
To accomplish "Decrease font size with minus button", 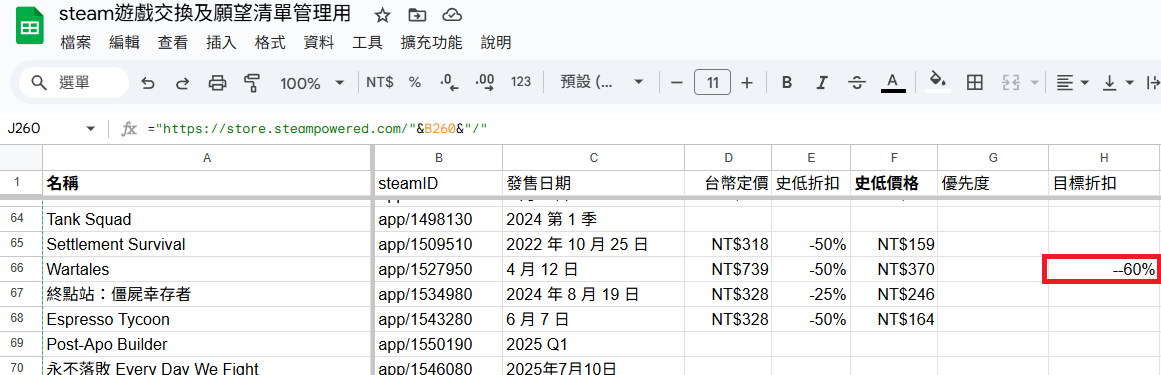I will (676, 82).
